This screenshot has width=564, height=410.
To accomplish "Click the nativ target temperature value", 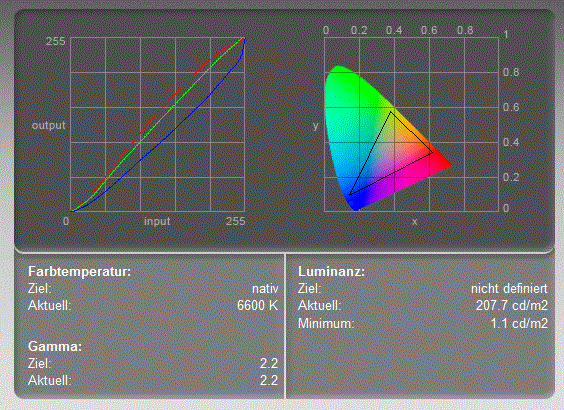I will pyautogui.click(x=265, y=289).
